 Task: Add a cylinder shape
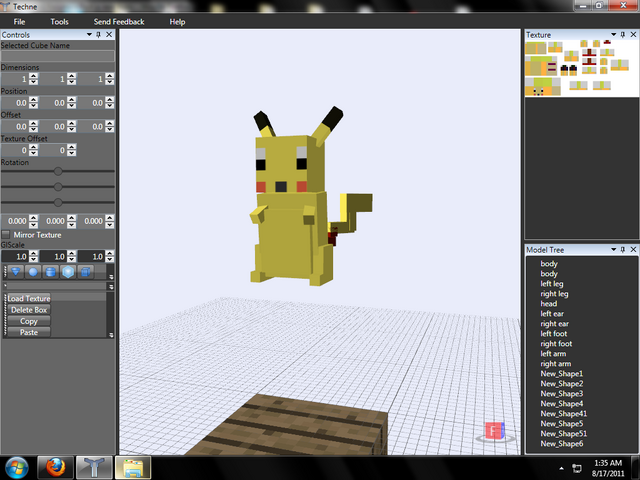point(51,272)
